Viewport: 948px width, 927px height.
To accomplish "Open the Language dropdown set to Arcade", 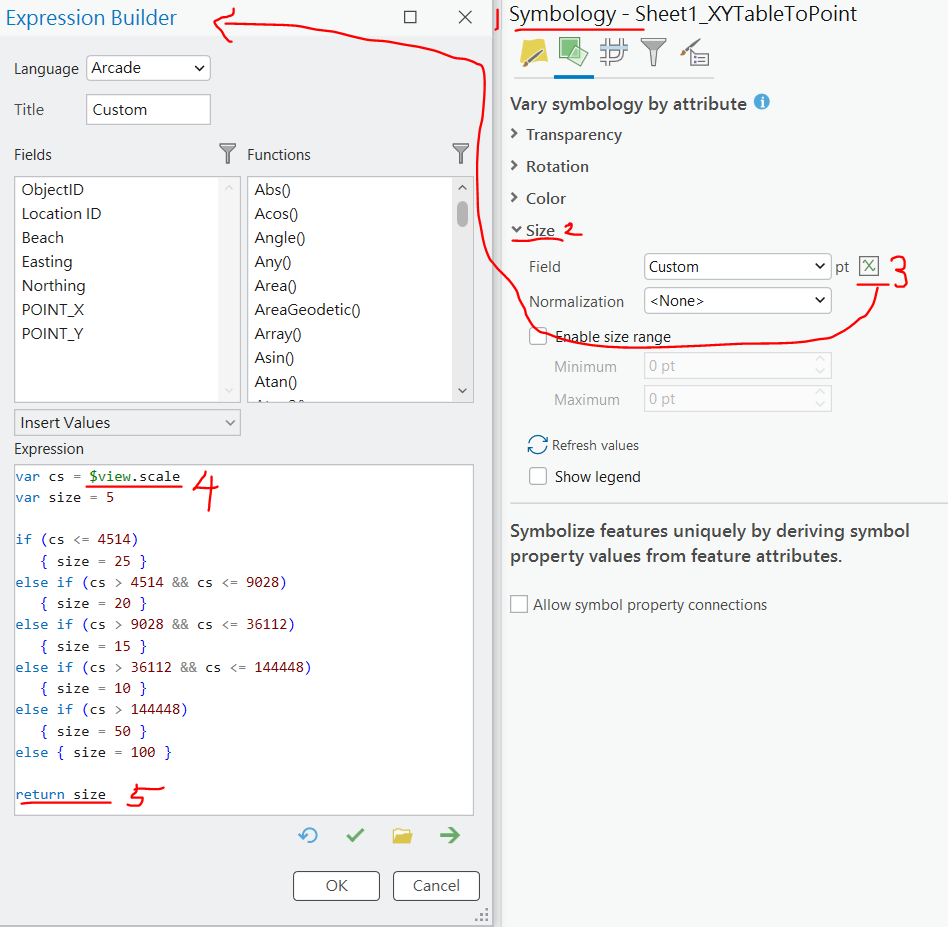I will point(148,68).
